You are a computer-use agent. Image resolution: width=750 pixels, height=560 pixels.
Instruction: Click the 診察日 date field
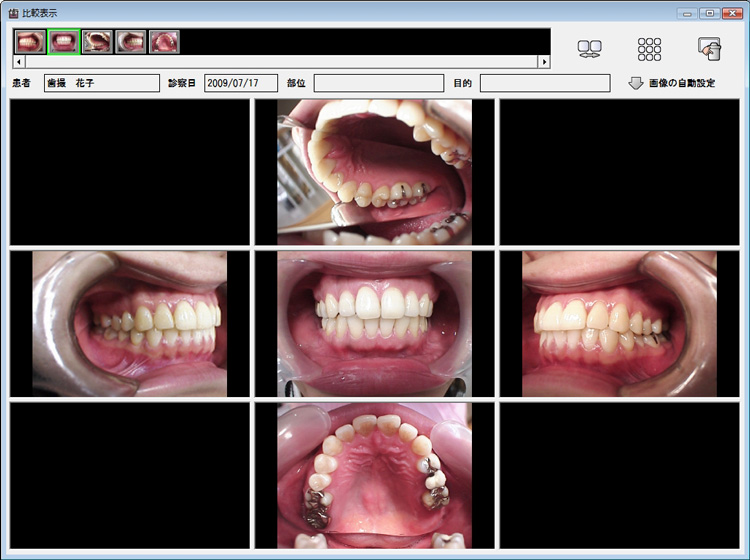click(241, 83)
